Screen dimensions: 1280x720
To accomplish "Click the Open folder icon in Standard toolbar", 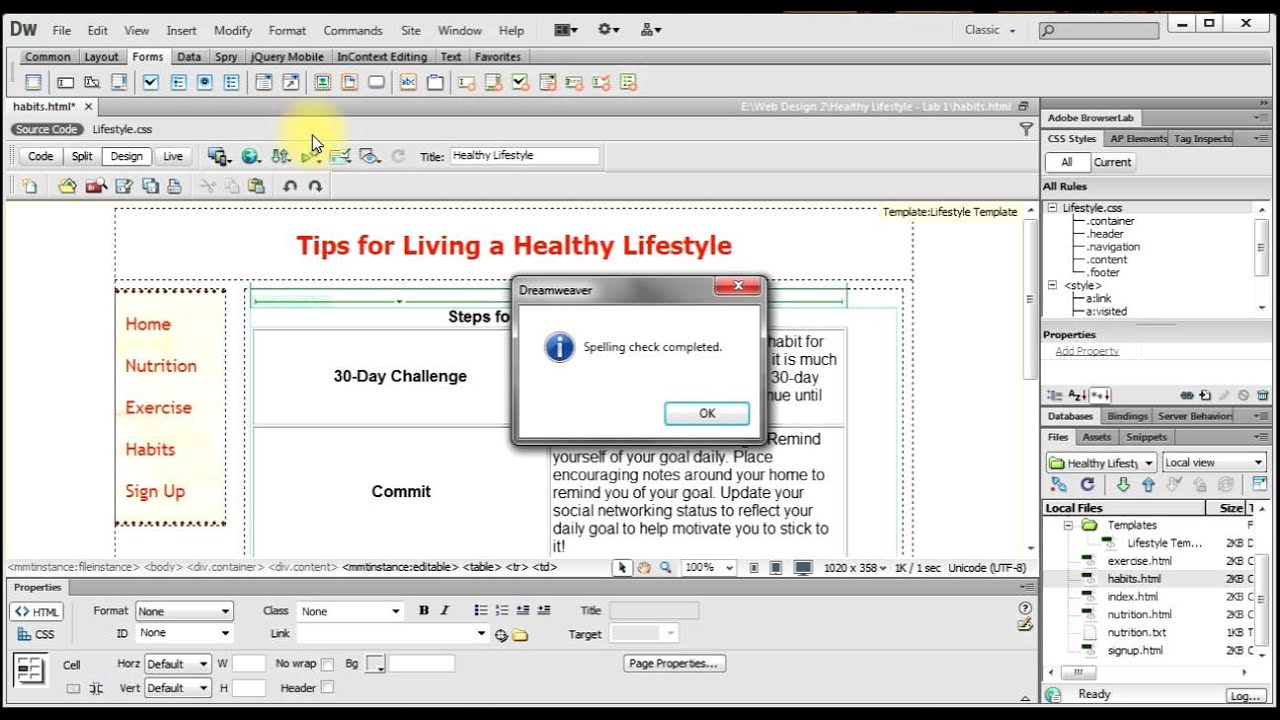I will (x=67, y=185).
